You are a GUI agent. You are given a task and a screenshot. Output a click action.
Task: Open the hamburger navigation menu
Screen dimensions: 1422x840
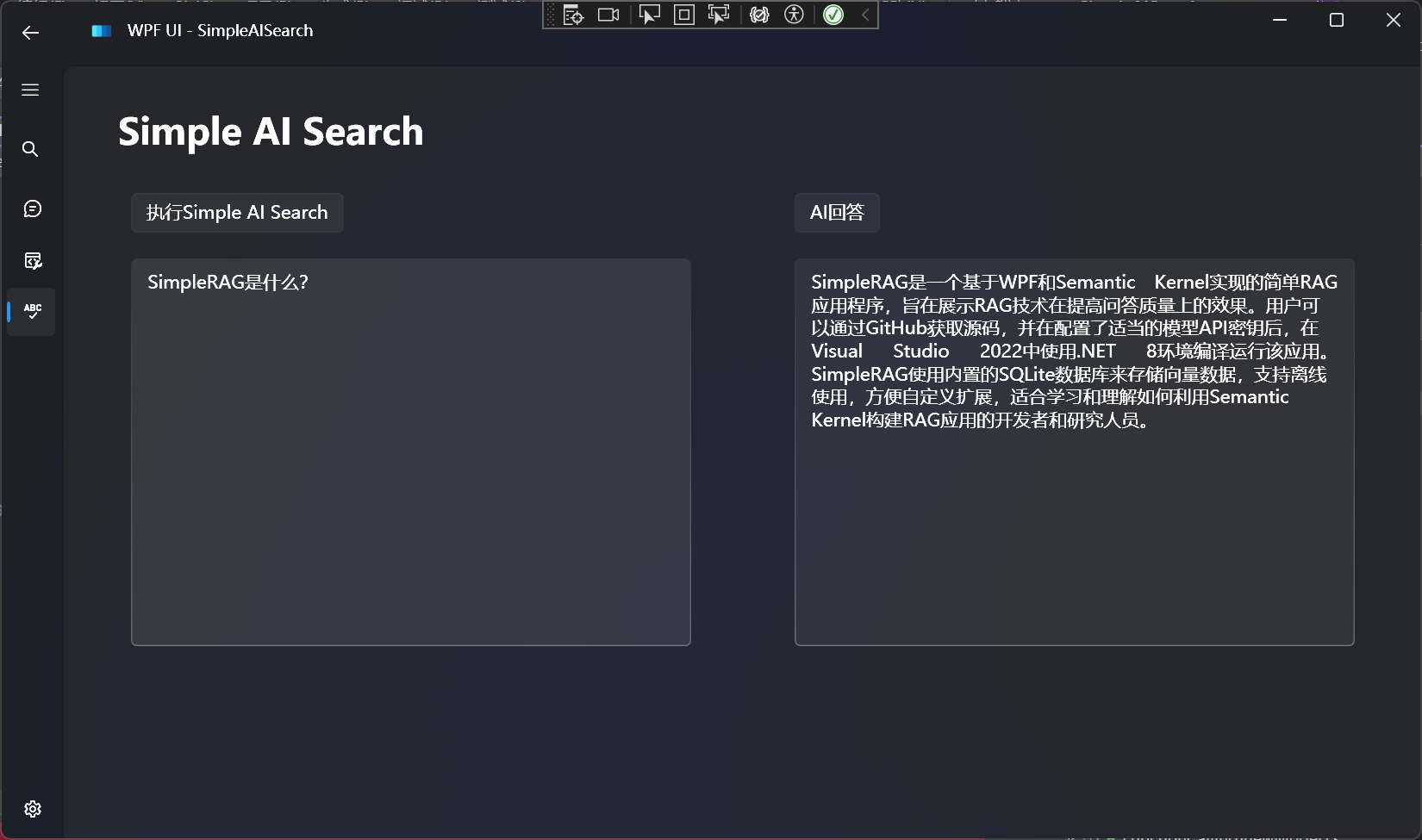coord(30,90)
